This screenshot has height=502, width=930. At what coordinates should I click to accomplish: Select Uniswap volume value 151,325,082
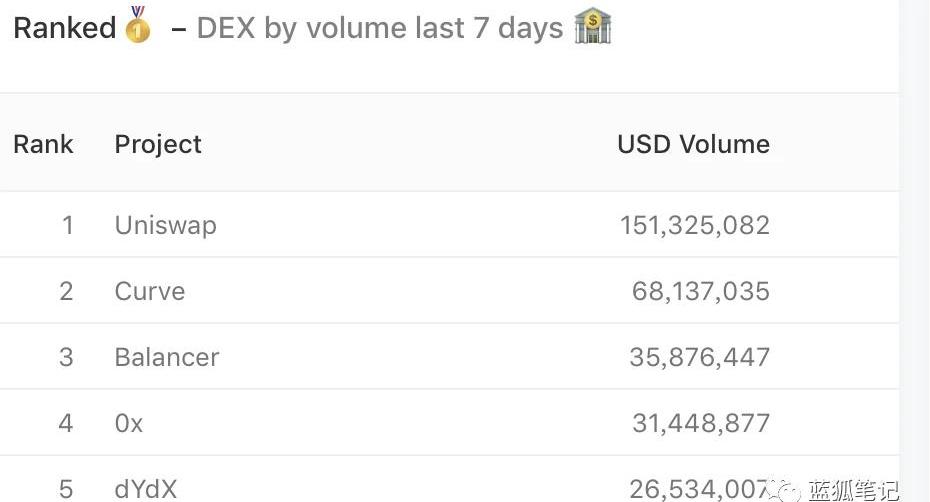pyautogui.click(x=695, y=225)
